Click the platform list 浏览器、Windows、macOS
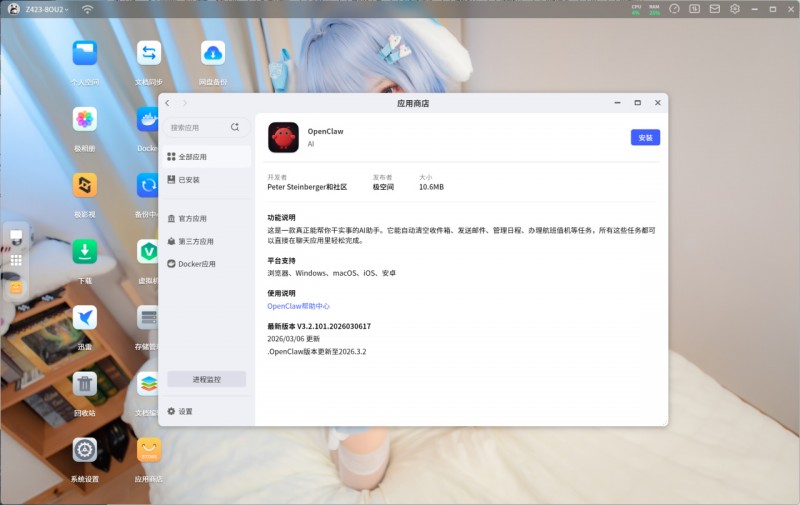Image resolution: width=800 pixels, height=505 pixels. [x=332, y=273]
